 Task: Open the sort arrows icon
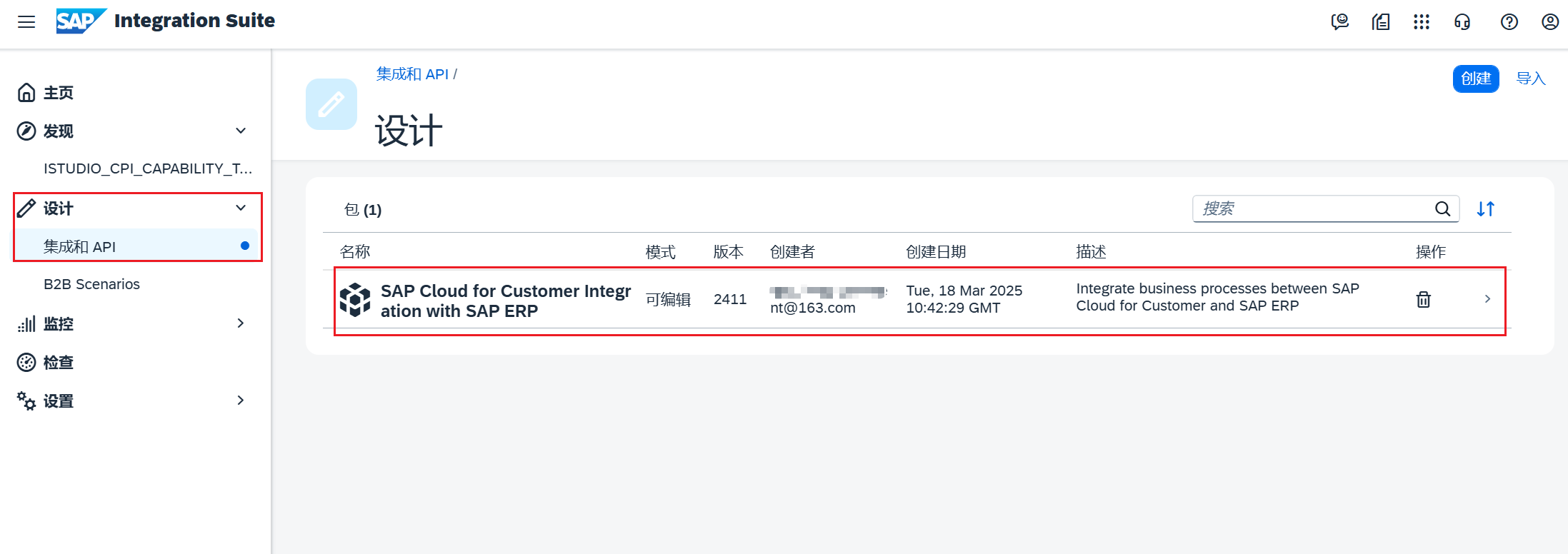point(1486,208)
